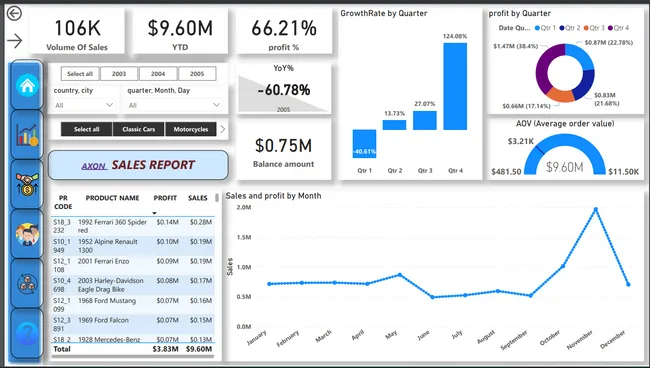650x368 pixels.
Task: Open the handshake money sidebar icon
Action: click(27, 184)
